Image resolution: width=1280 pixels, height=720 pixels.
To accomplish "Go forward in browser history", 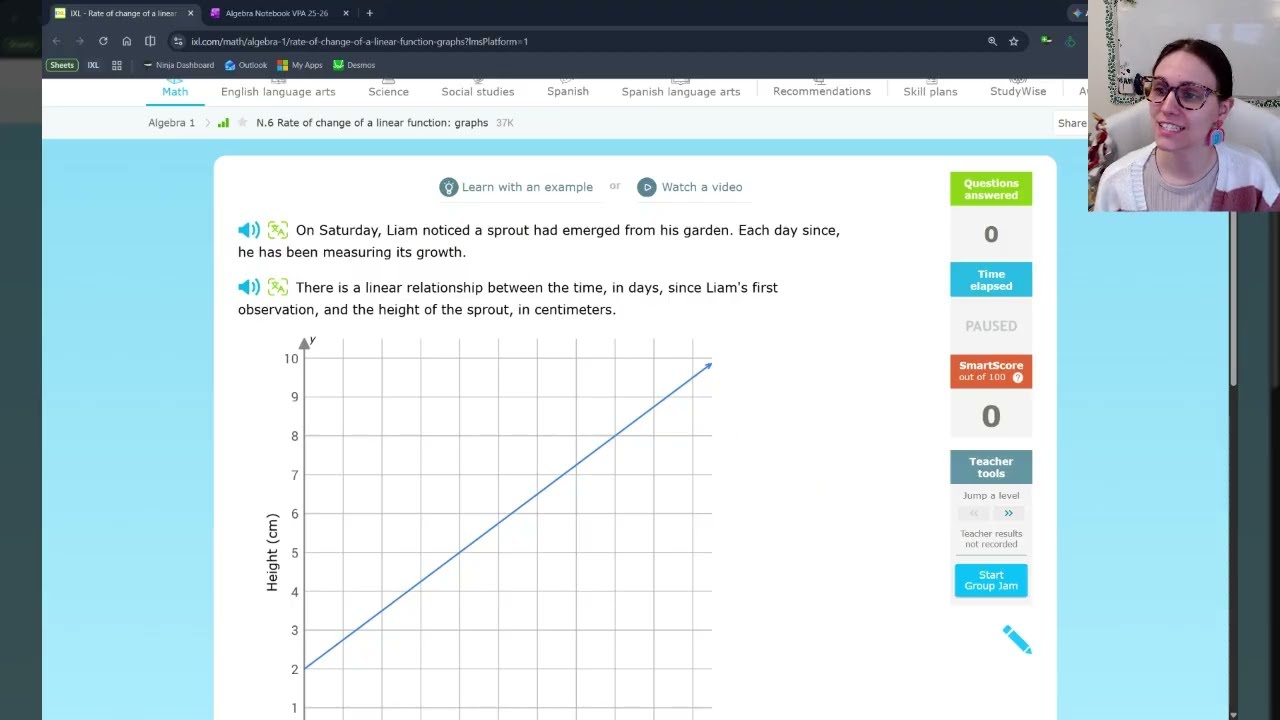I will (80, 41).
